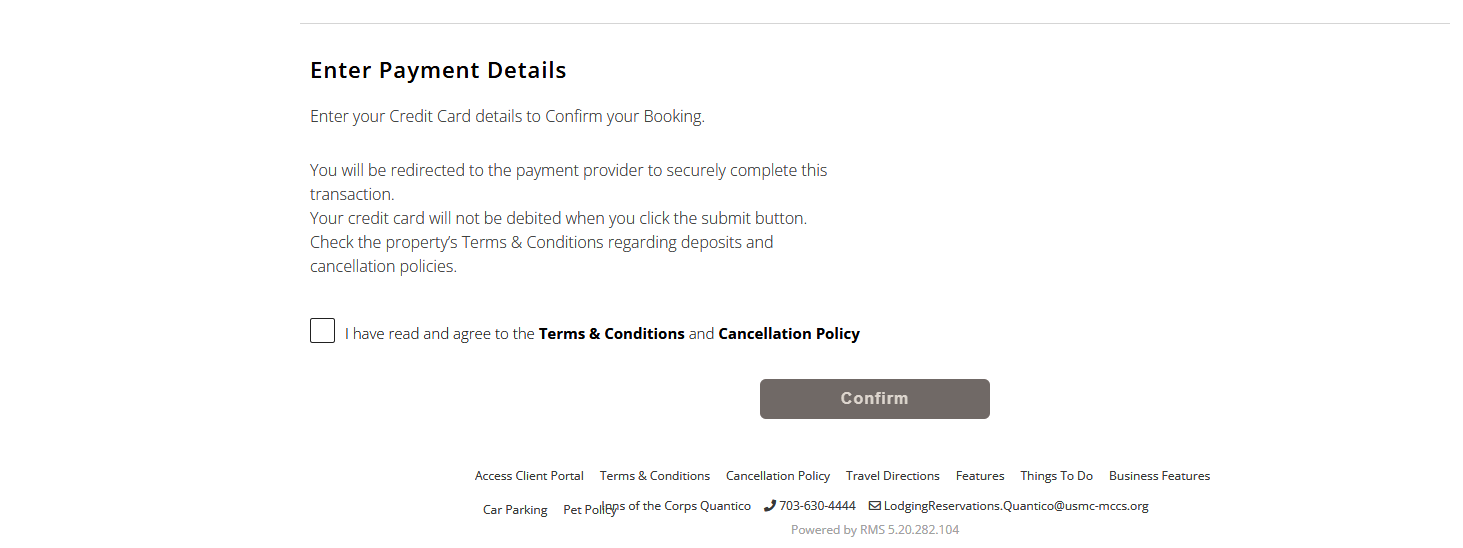
Task: Call the 703-630-4444 phone number
Action: coord(817,506)
